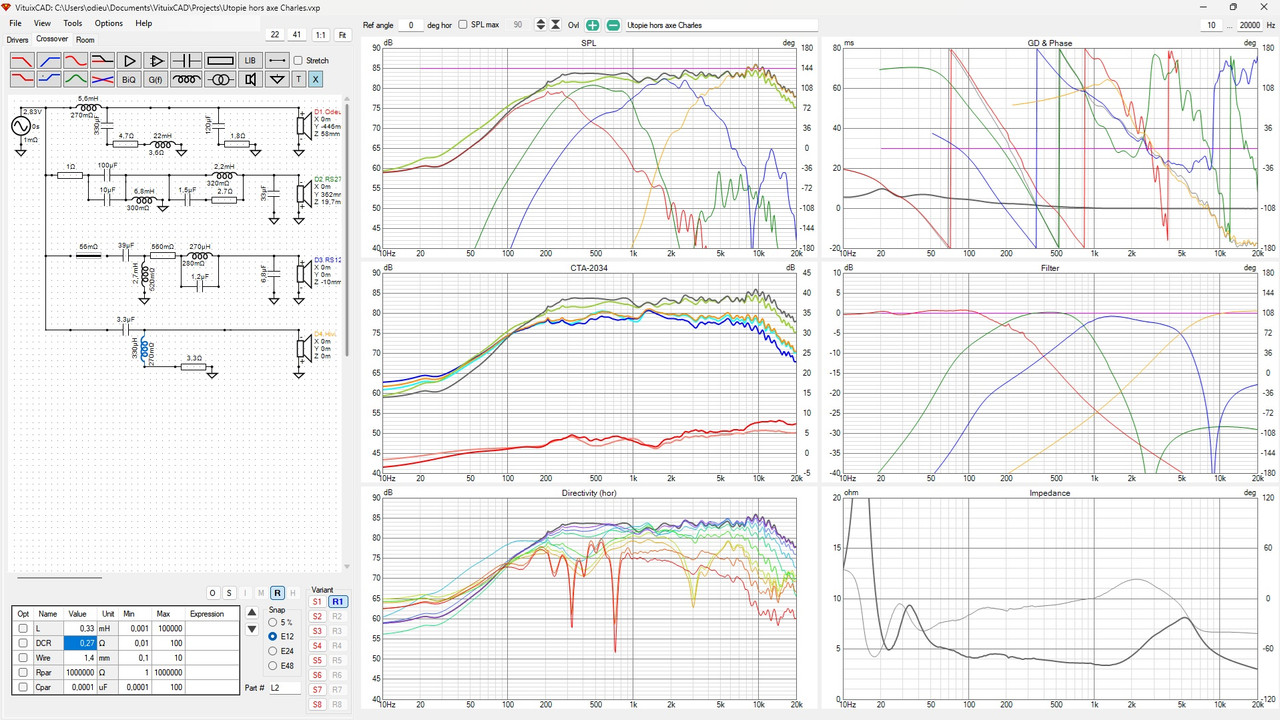Viewport: 1280px width, 720px height.
Task: Insert the green band-pass peak block
Action: (75, 79)
